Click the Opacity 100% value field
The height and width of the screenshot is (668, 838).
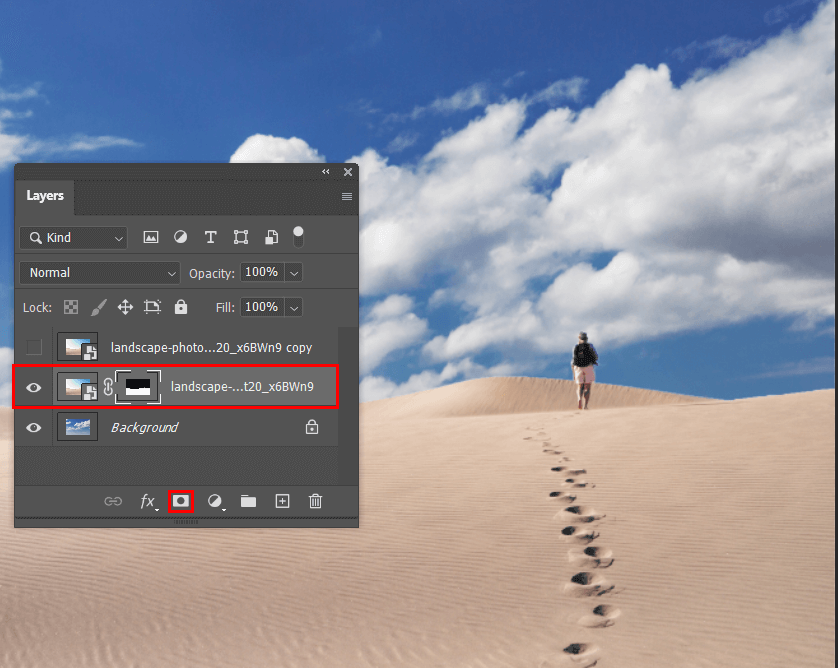(262, 273)
